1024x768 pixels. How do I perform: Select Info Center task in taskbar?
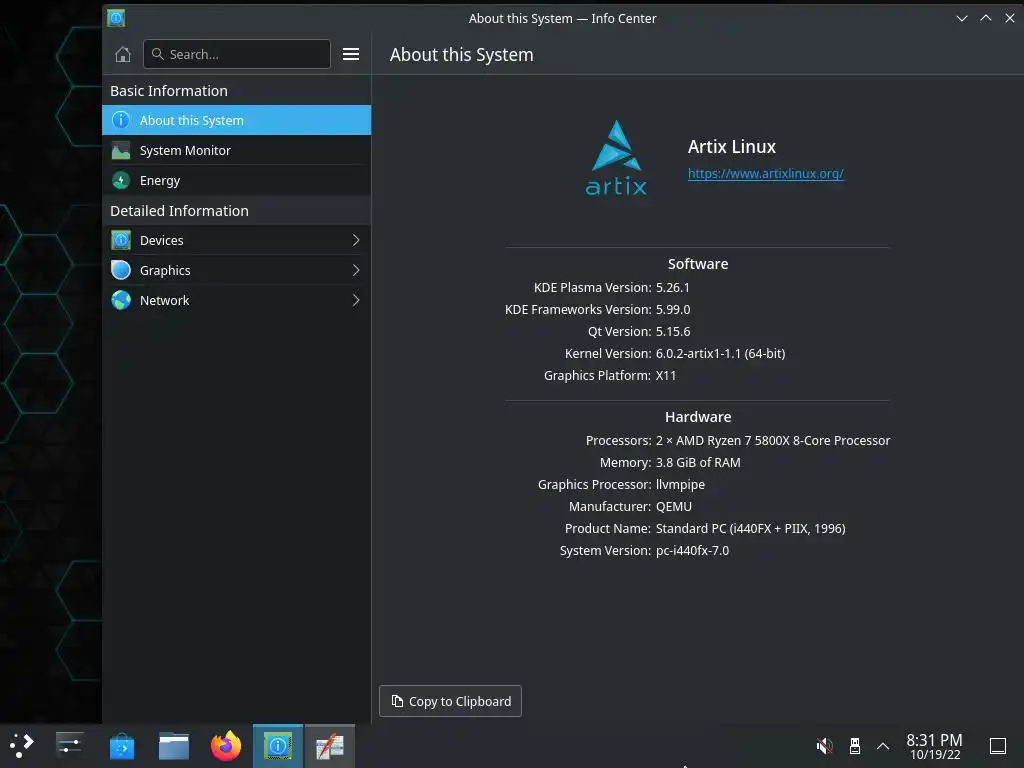point(278,746)
